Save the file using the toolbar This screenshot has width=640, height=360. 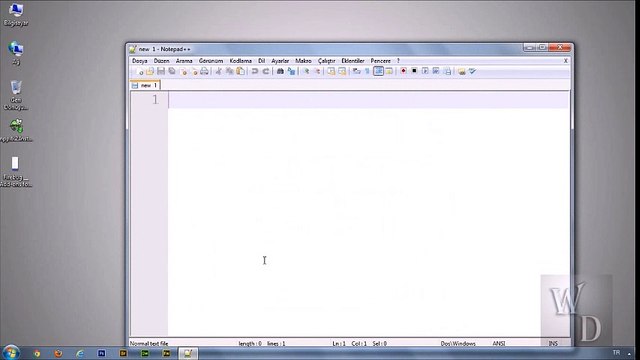click(x=161, y=71)
